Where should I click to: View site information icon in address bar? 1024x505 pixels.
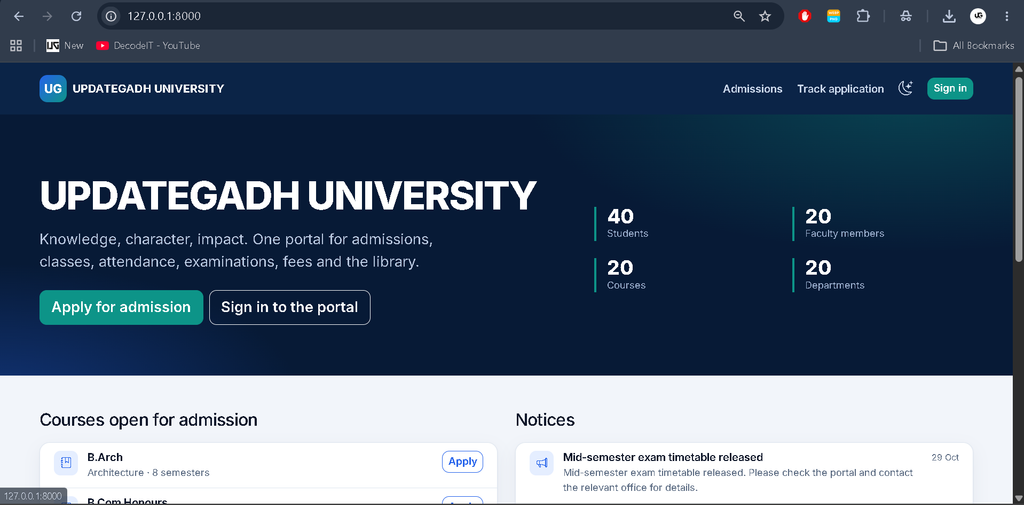coord(111,16)
